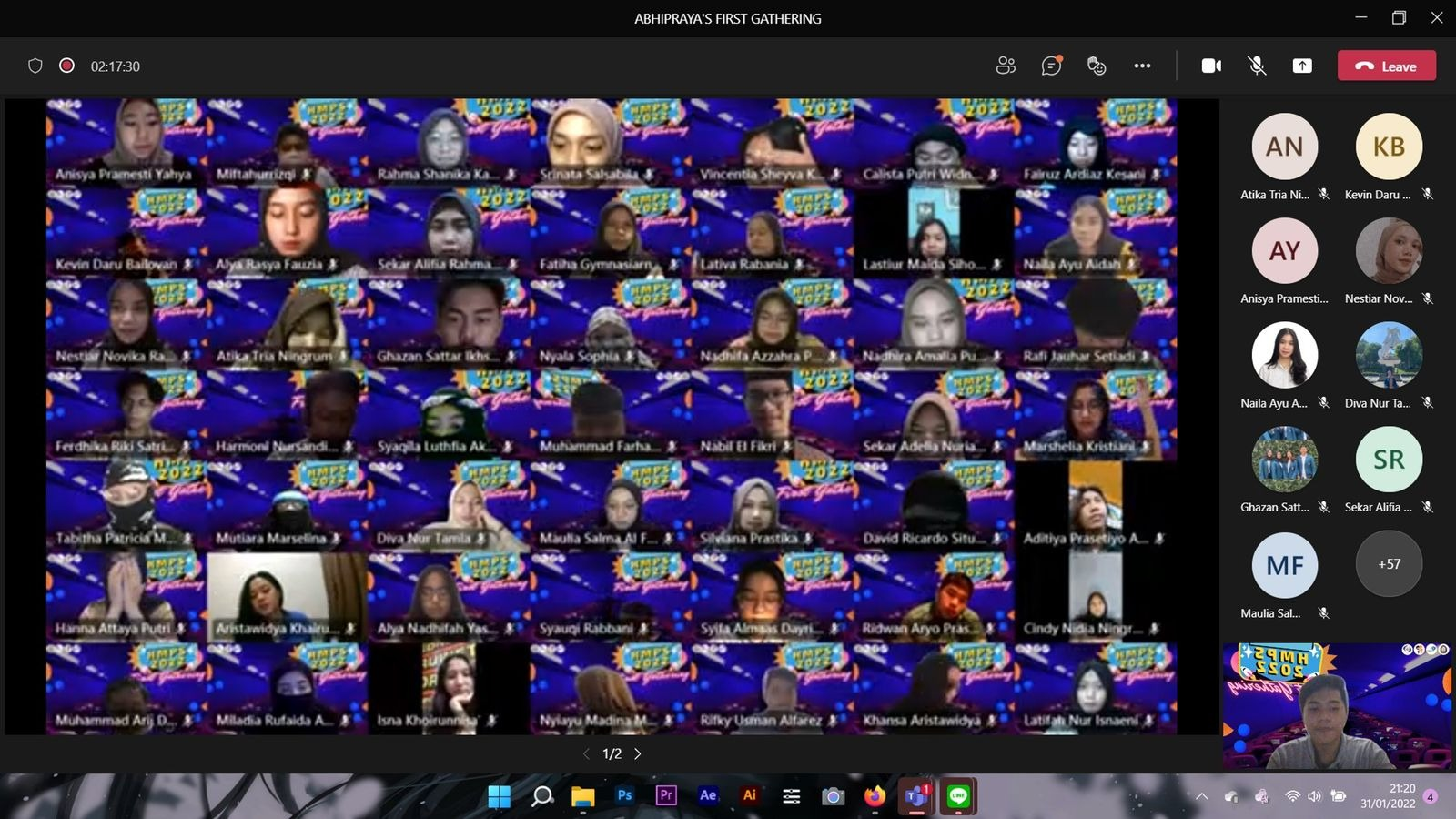The image size is (1456, 819).
Task: Go to next page of participants
Action: [x=638, y=753]
